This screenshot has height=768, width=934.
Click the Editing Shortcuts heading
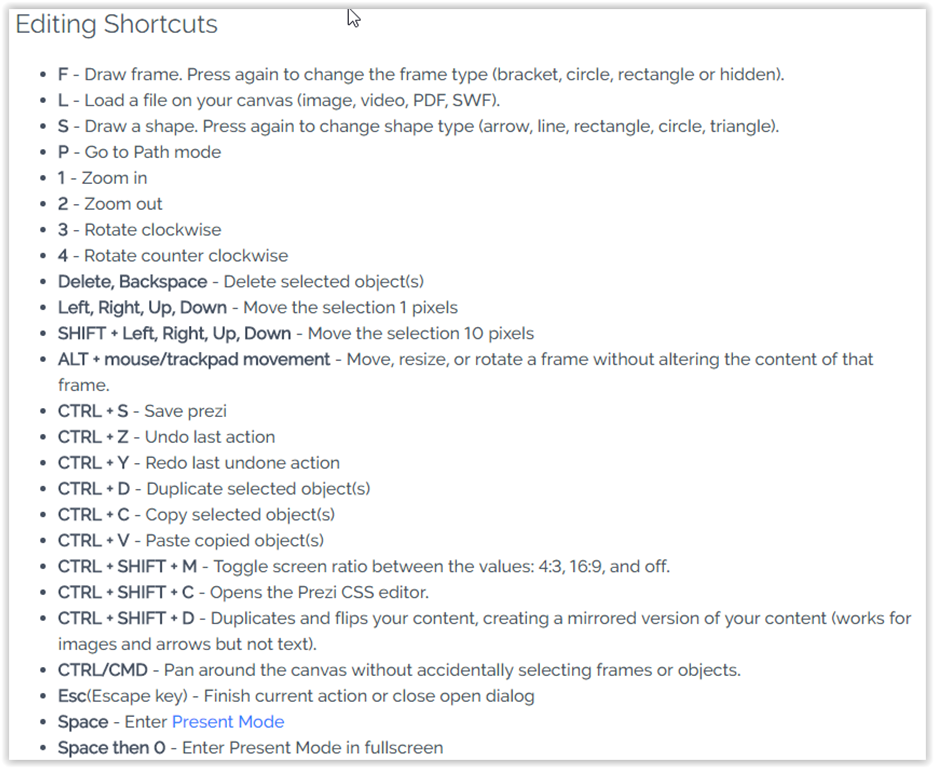117,25
